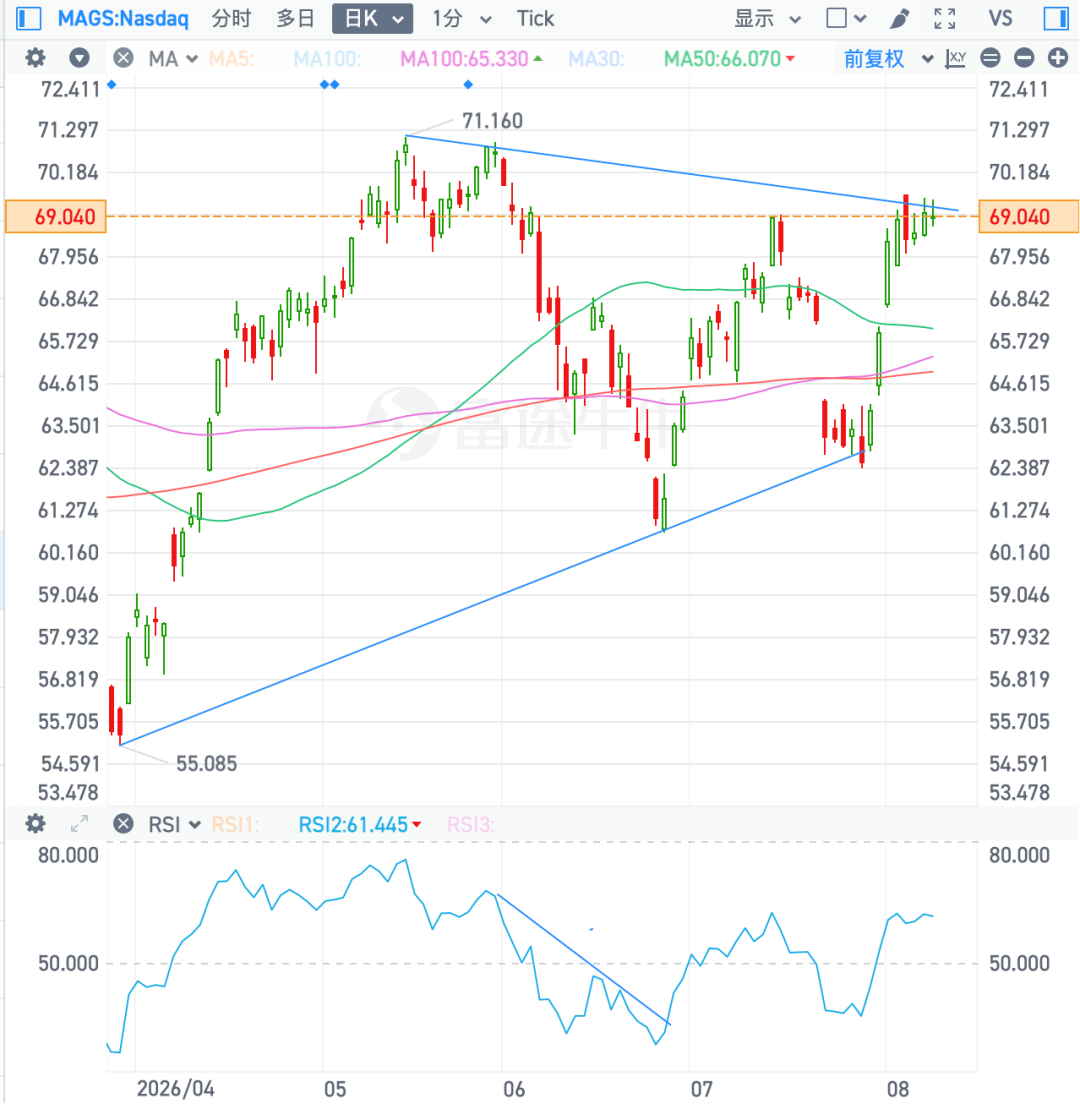
Task: Toggle the left sidebar panel icon
Action: click(28, 18)
